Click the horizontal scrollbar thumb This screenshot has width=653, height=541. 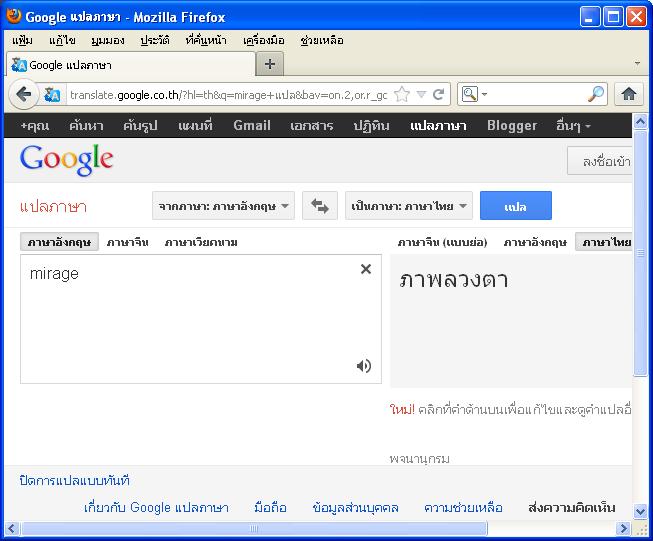tap(254, 529)
